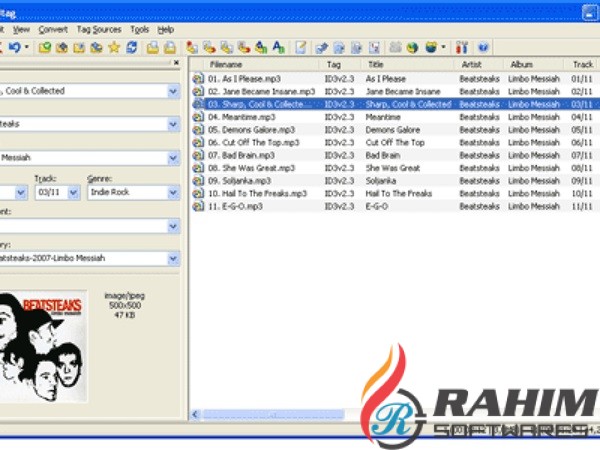
Task: Open the Convert menu
Action: (53, 30)
